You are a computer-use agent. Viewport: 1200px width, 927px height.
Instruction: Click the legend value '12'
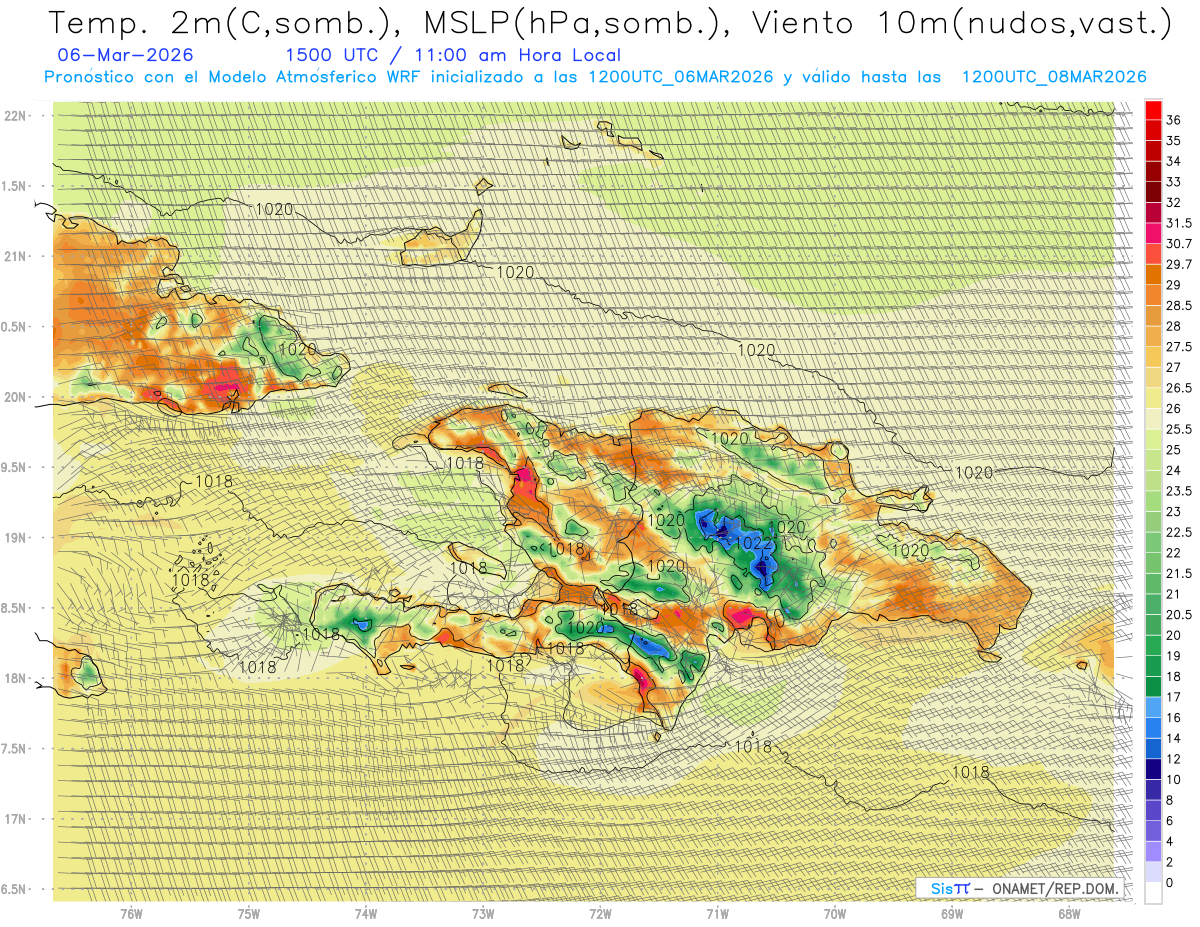click(x=1174, y=759)
